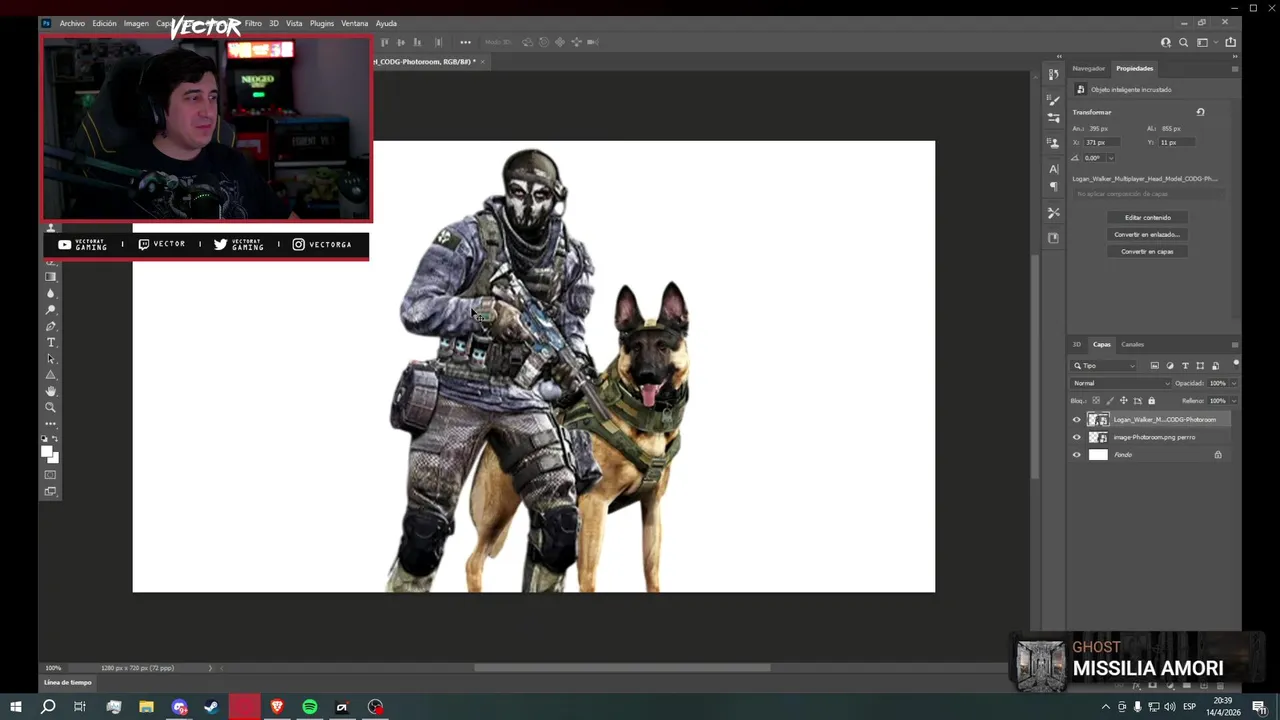Select the Type tool
The image size is (1280, 720).
coord(51,343)
